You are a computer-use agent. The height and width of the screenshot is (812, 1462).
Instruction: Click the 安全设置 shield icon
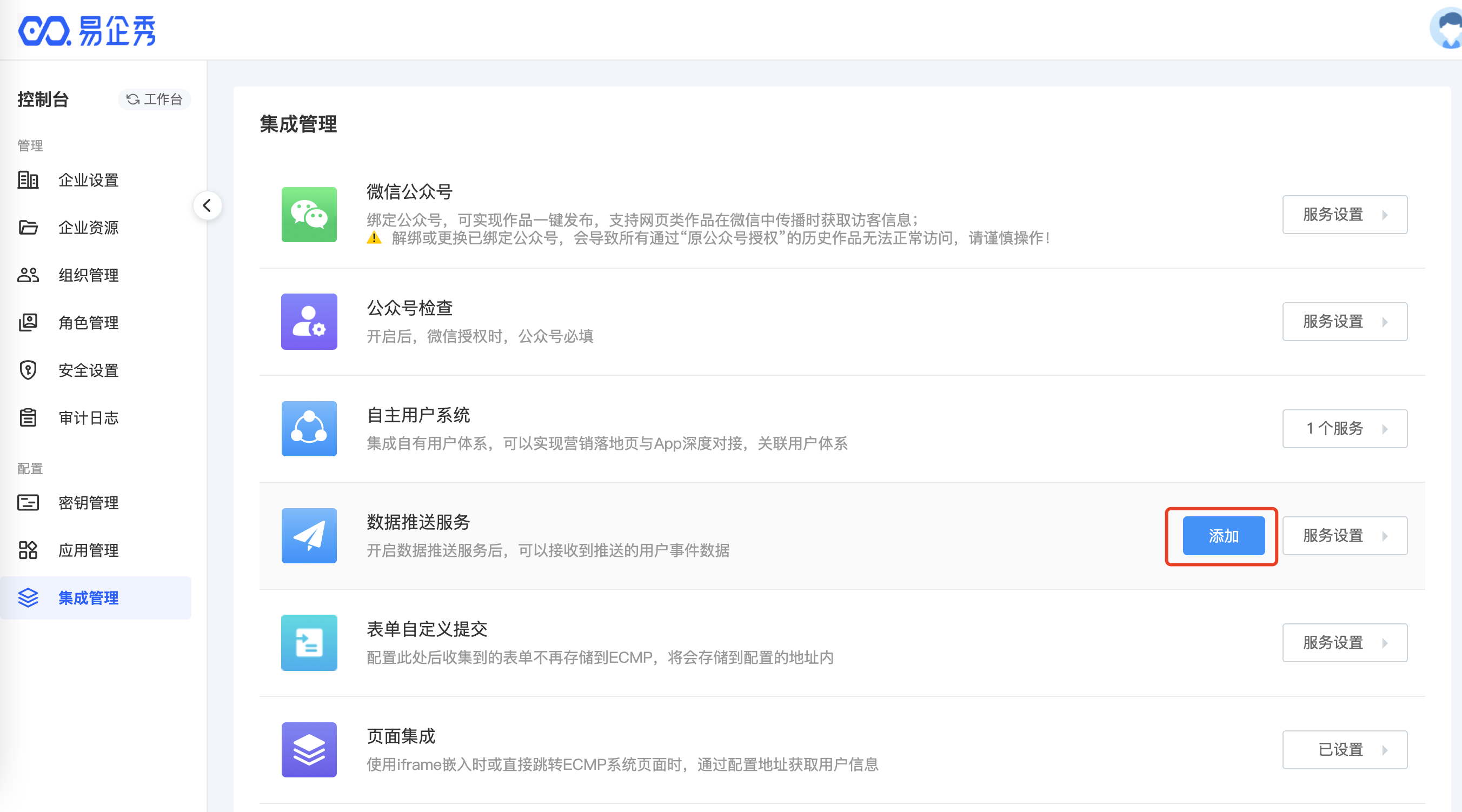coord(28,370)
